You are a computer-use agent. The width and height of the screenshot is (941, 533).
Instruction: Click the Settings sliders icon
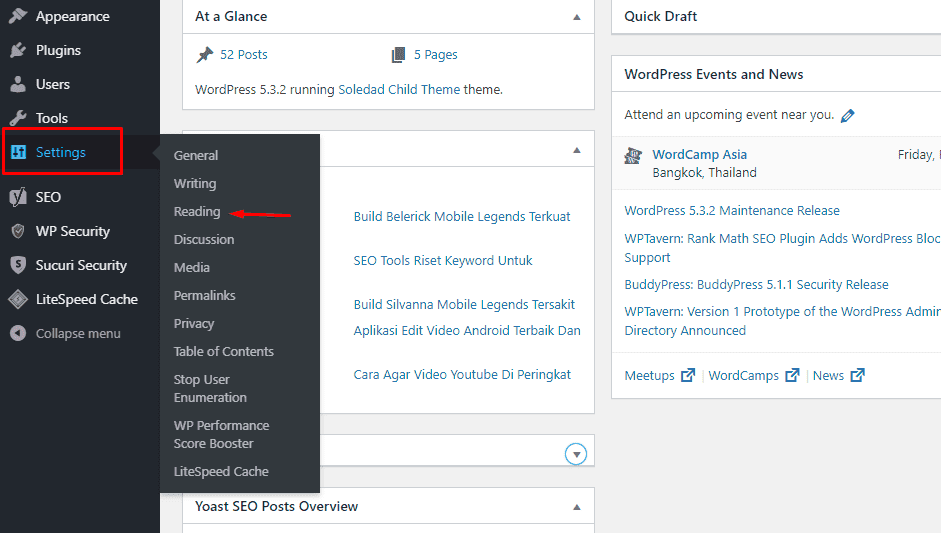pyautogui.click(x=18, y=152)
